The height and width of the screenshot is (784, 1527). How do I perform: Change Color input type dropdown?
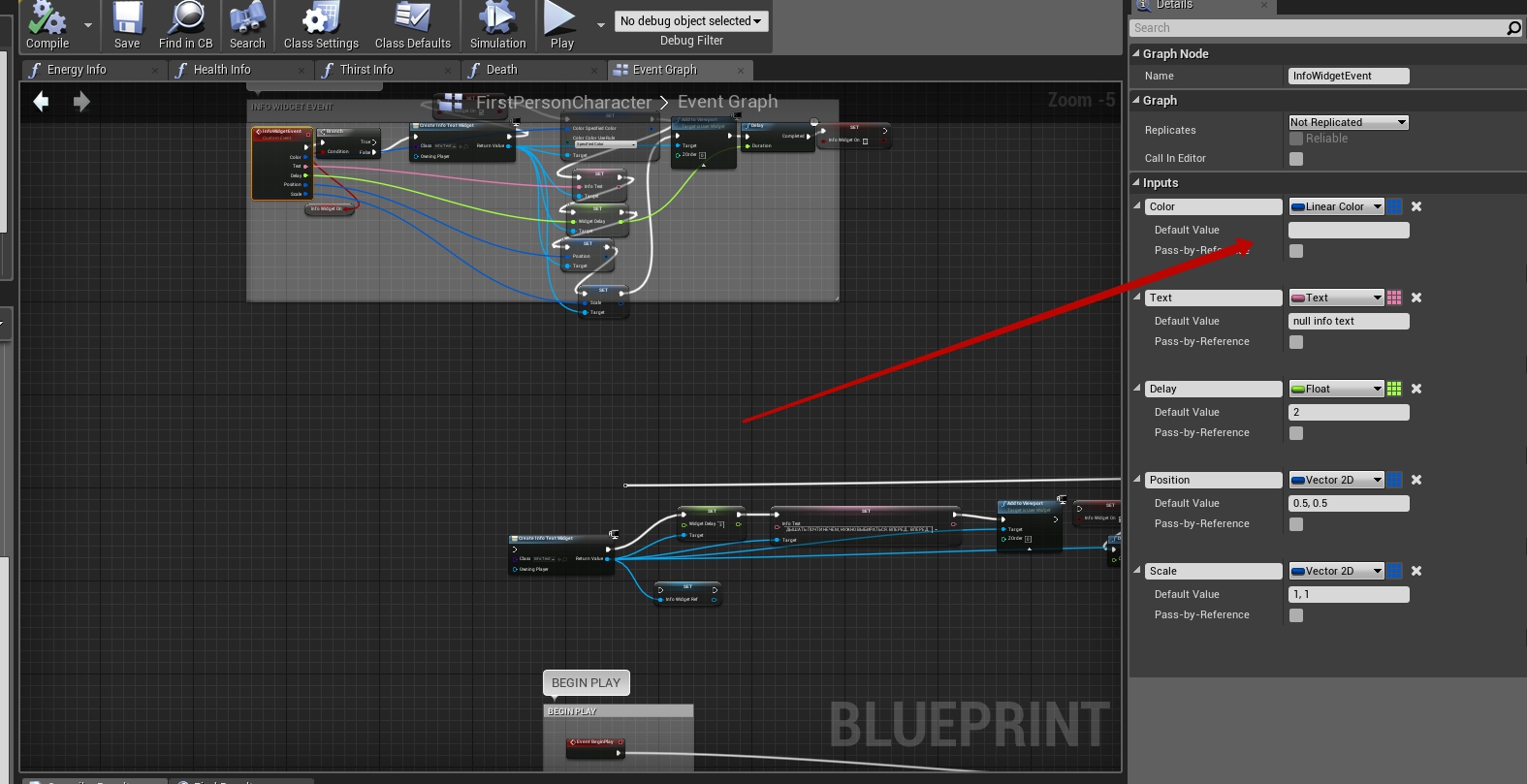pos(1336,206)
